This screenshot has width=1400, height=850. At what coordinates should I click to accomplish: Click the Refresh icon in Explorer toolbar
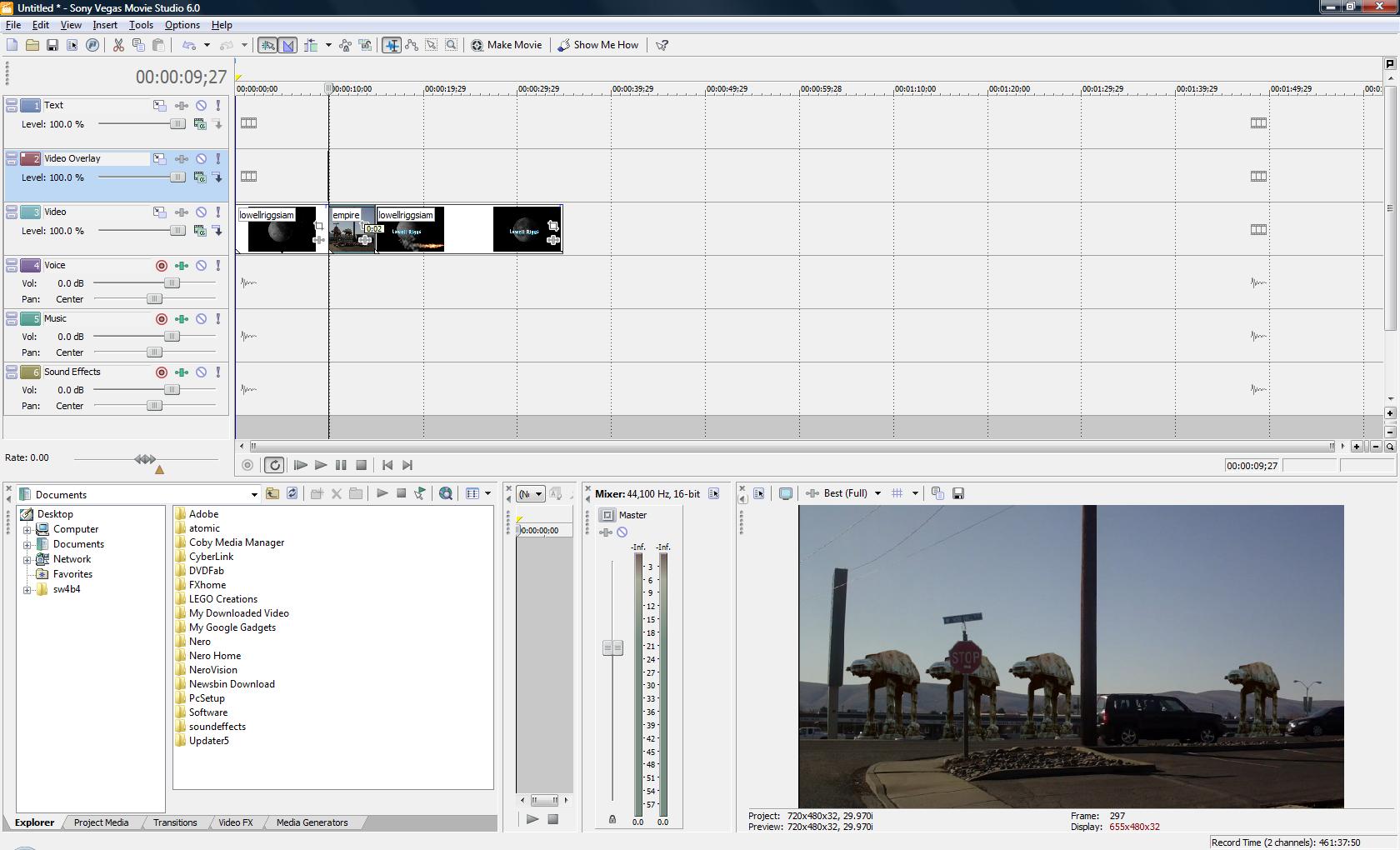point(292,493)
